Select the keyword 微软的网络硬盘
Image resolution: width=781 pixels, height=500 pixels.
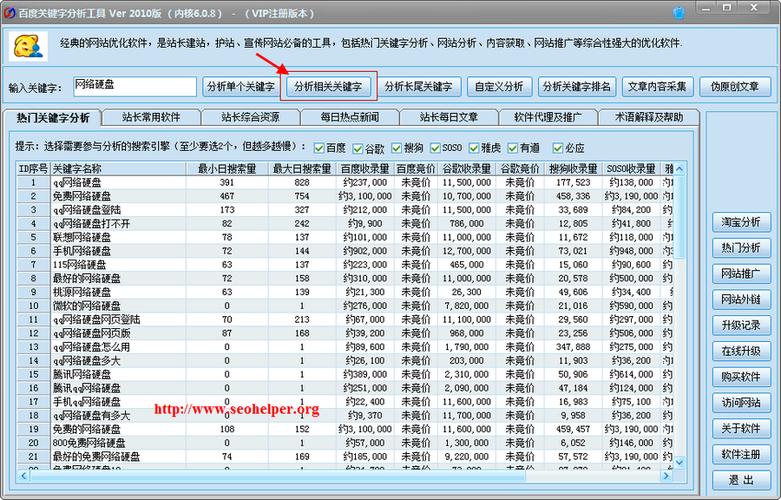(x=87, y=306)
